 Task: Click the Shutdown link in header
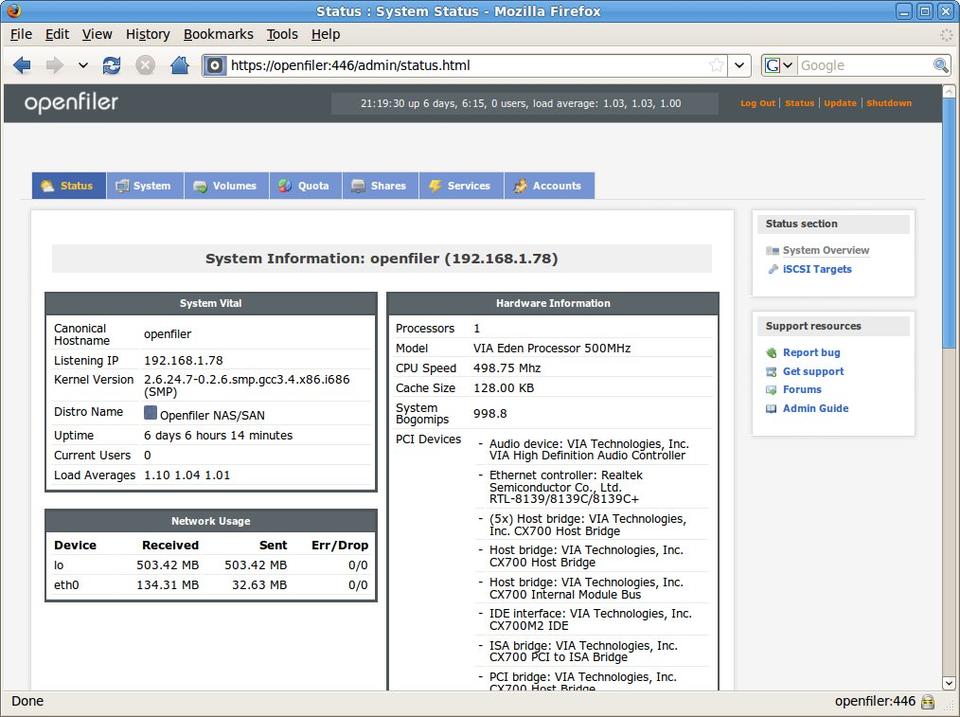[x=889, y=103]
